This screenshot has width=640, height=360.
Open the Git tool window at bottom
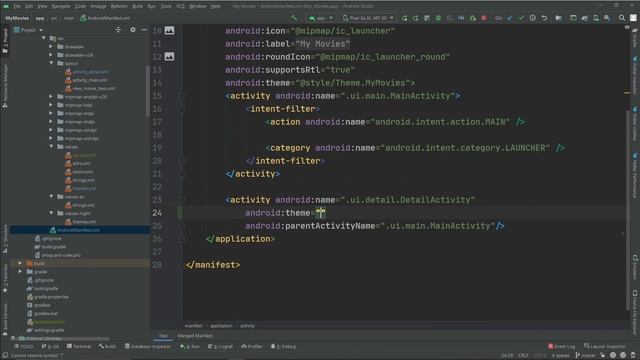(50, 347)
